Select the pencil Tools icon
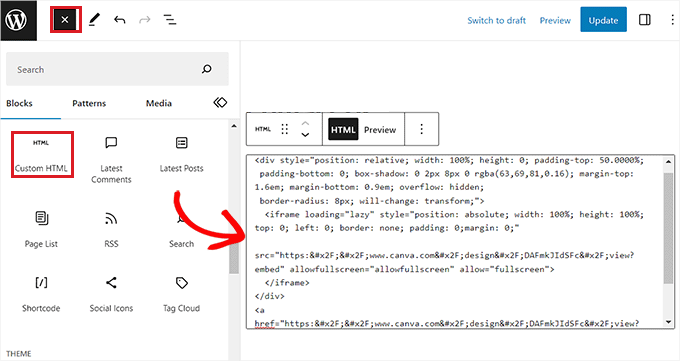 (x=94, y=20)
